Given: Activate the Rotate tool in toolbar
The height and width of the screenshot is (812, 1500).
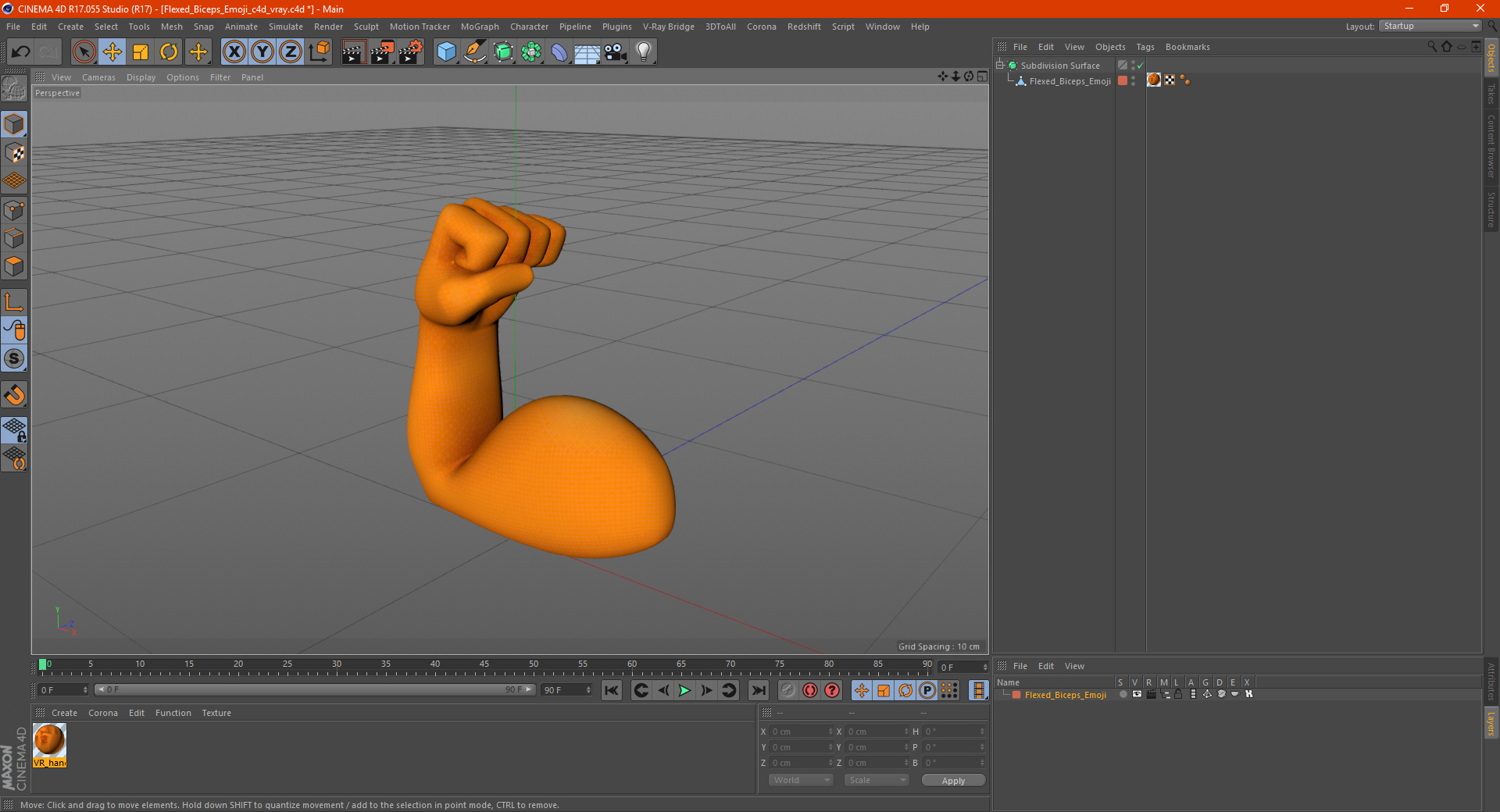Looking at the screenshot, I should pyautogui.click(x=169, y=52).
